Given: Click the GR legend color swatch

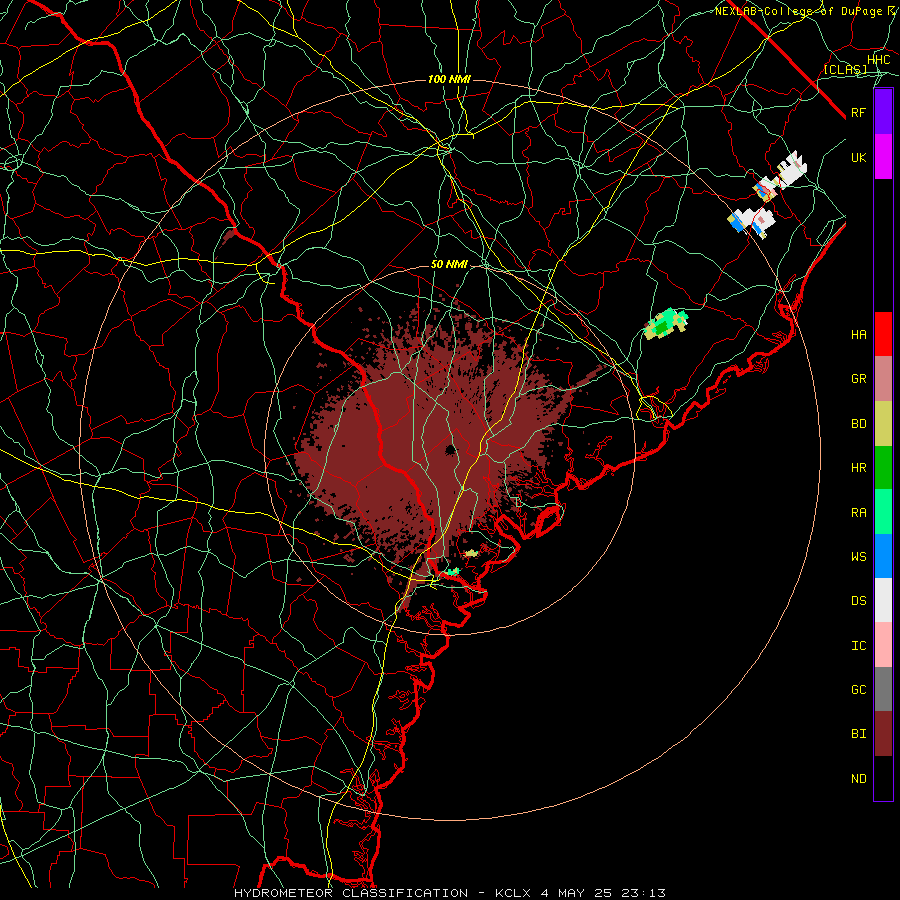Looking at the screenshot, I should pos(883,379).
